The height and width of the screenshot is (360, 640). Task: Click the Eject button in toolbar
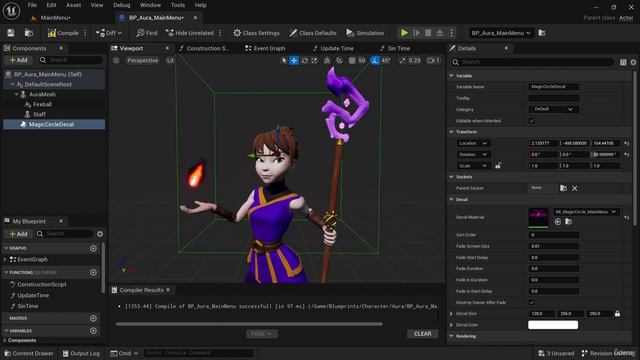pyautogui.click(x=440, y=33)
